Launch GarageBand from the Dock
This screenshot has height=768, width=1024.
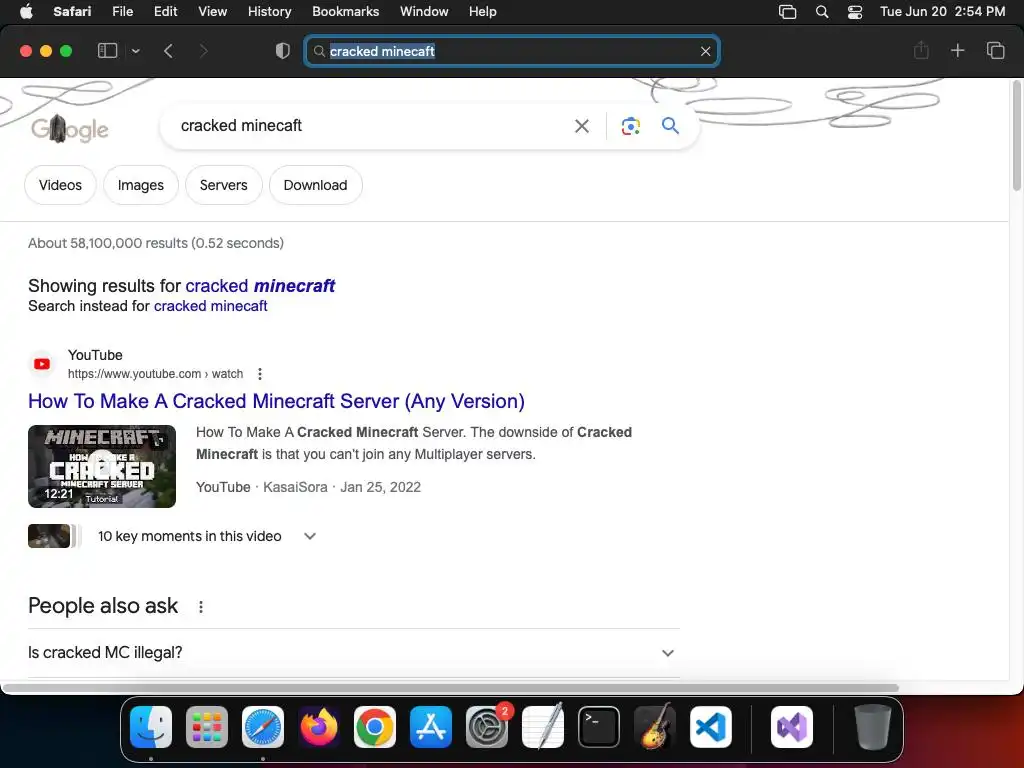click(655, 727)
